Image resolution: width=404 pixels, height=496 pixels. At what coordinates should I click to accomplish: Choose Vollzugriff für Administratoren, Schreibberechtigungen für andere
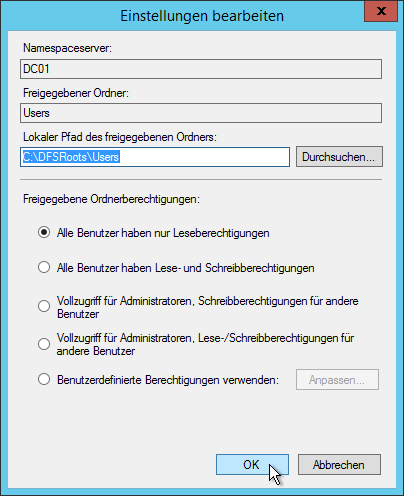(44, 306)
